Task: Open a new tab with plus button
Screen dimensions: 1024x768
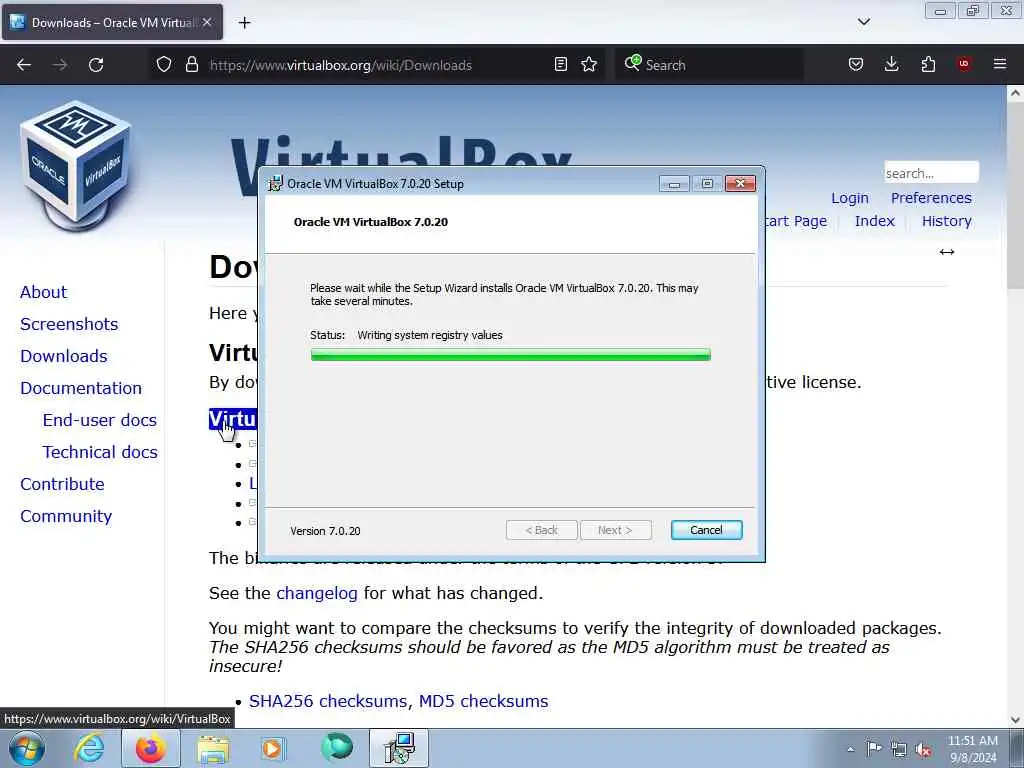Action: click(x=244, y=23)
